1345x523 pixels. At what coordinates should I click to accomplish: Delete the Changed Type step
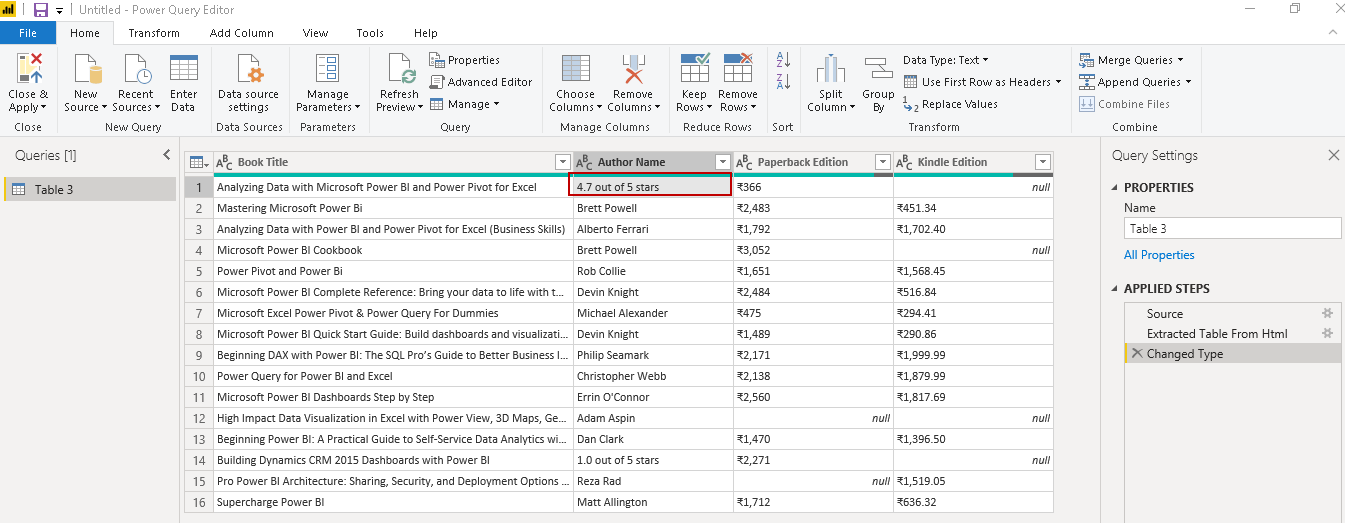point(1136,354)
